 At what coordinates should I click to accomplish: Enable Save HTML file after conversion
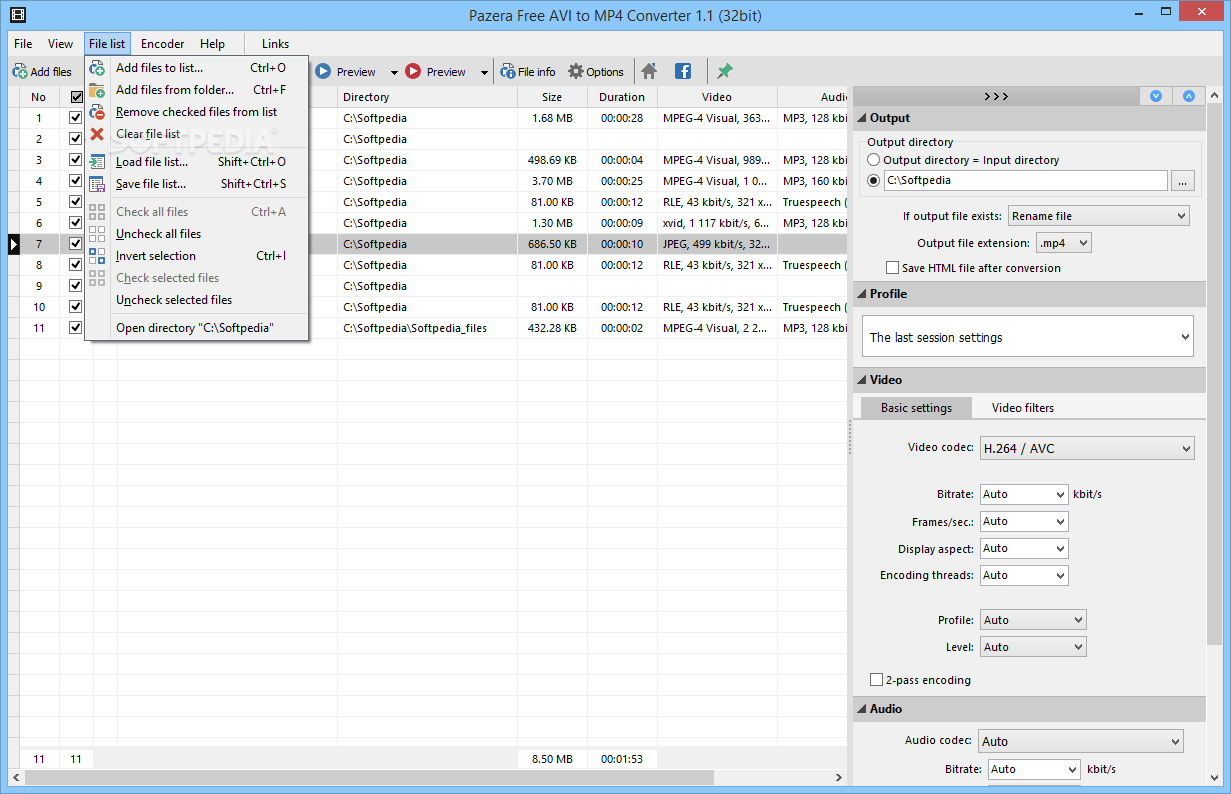click(893, 268)
